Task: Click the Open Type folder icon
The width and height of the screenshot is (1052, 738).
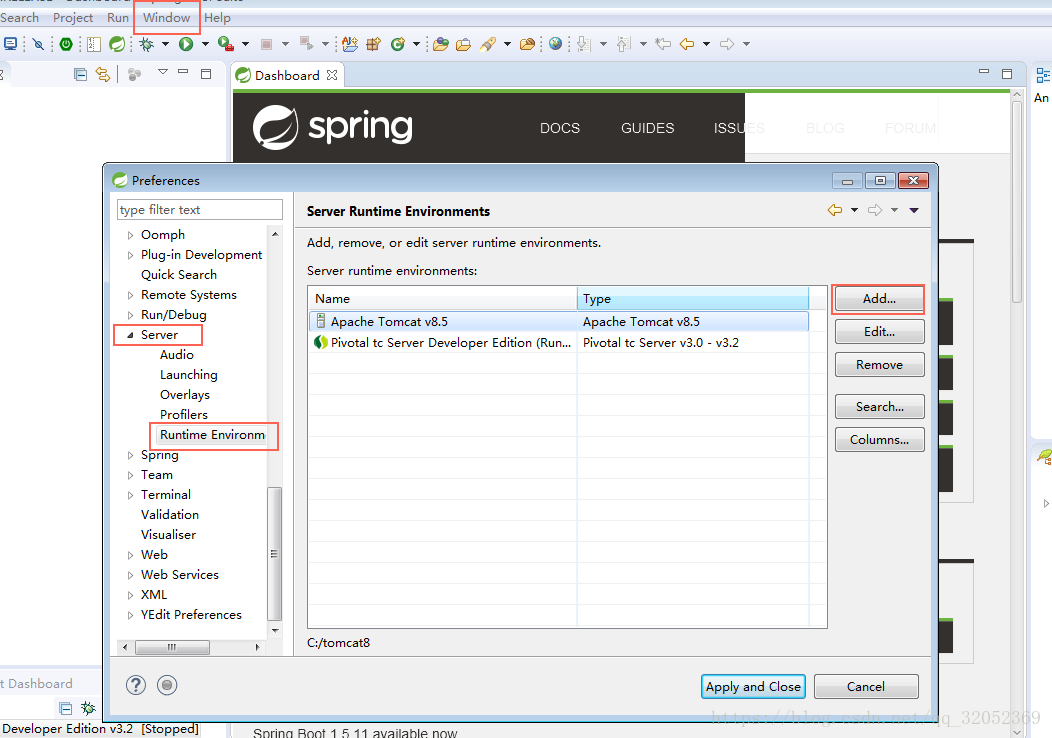Action: tap(440, 44)
